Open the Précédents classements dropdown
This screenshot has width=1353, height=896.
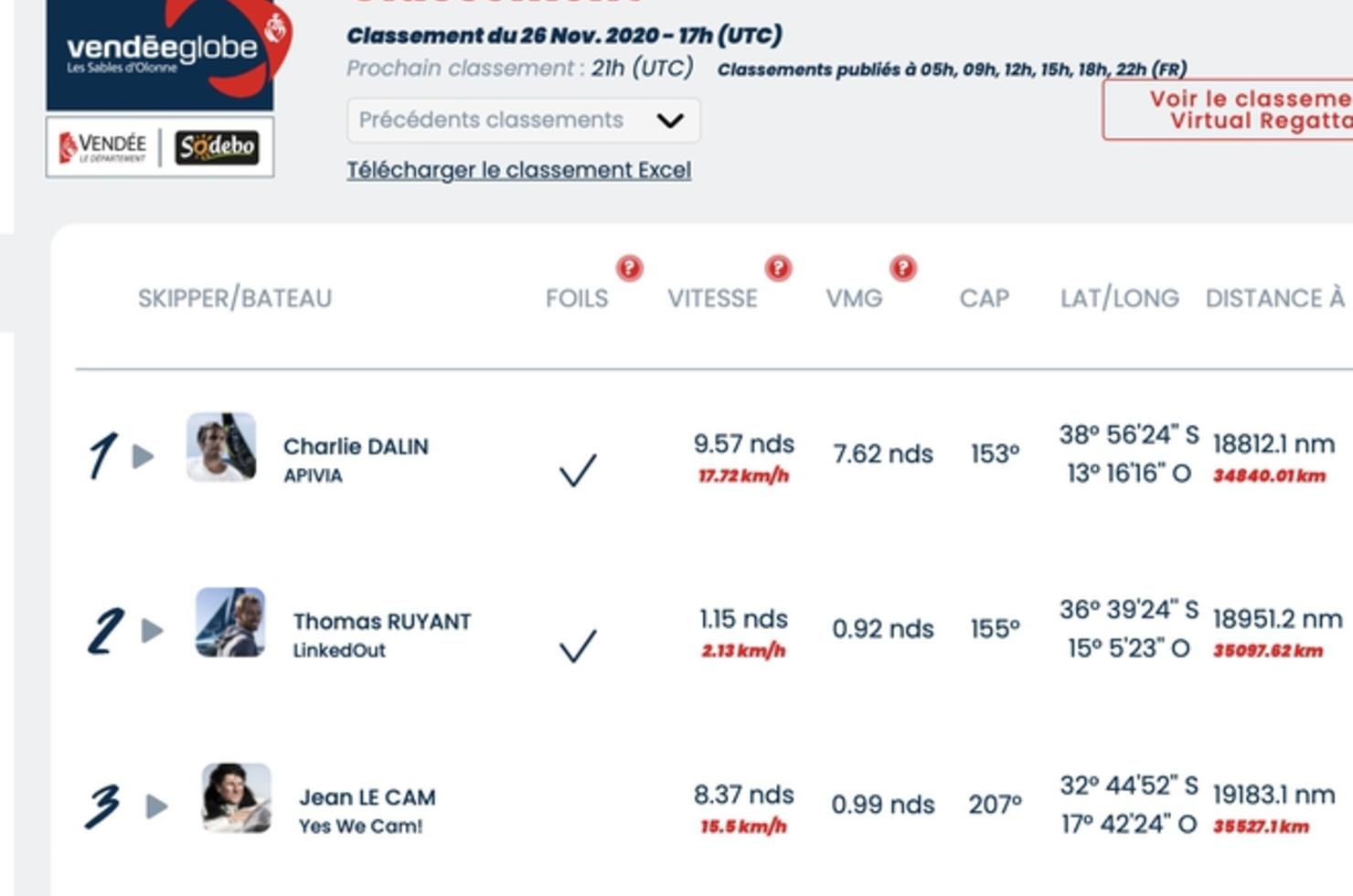[x=523, y=120]
